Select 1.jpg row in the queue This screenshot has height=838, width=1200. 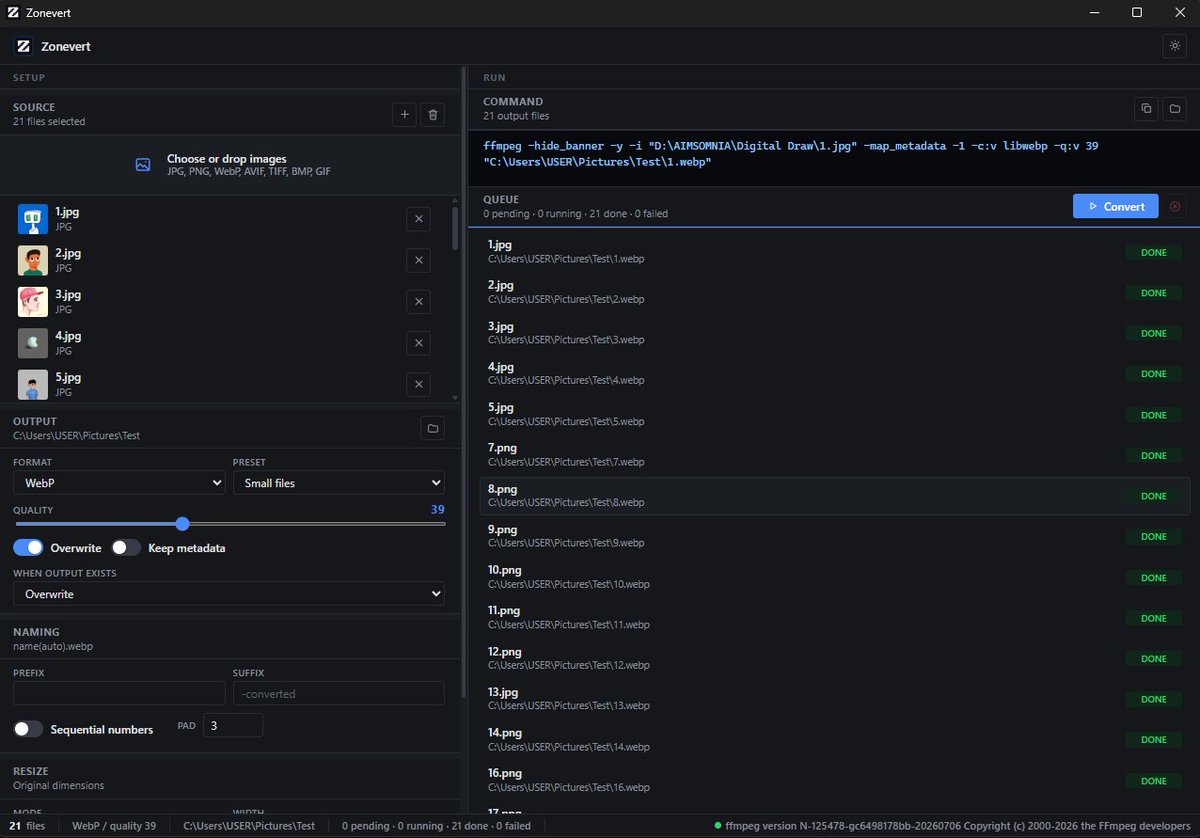click(834, 251)
